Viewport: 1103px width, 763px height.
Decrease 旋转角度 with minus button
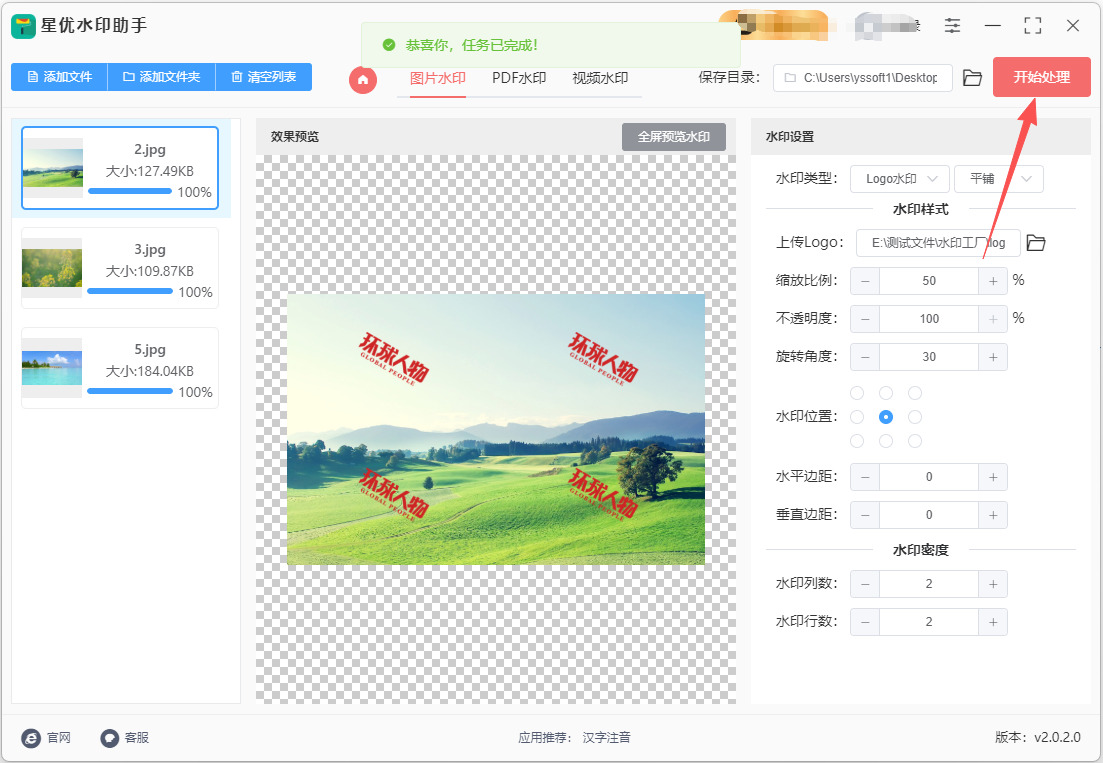pos(865,357)
